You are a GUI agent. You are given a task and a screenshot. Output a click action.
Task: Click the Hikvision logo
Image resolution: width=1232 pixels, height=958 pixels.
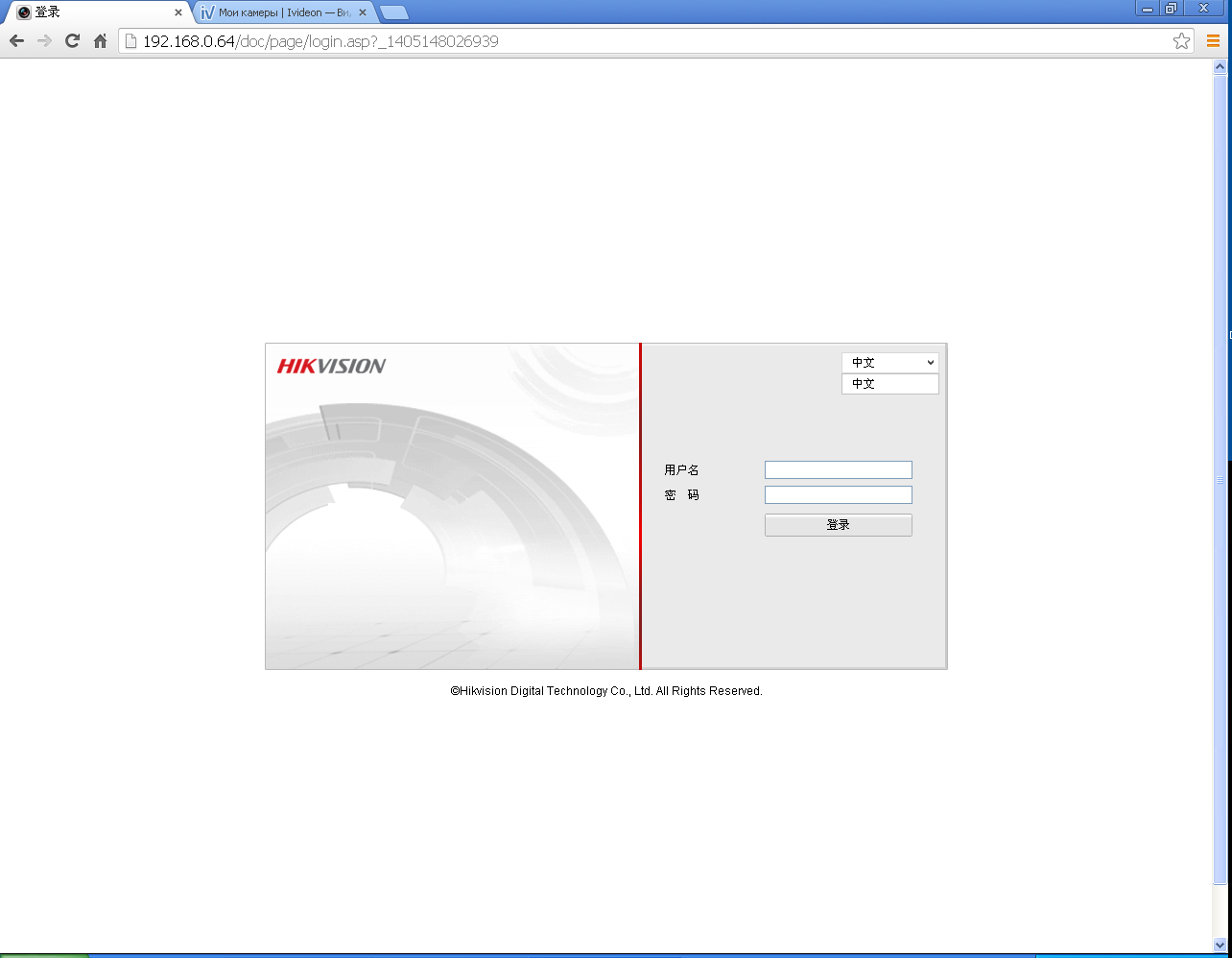(331, 366)
